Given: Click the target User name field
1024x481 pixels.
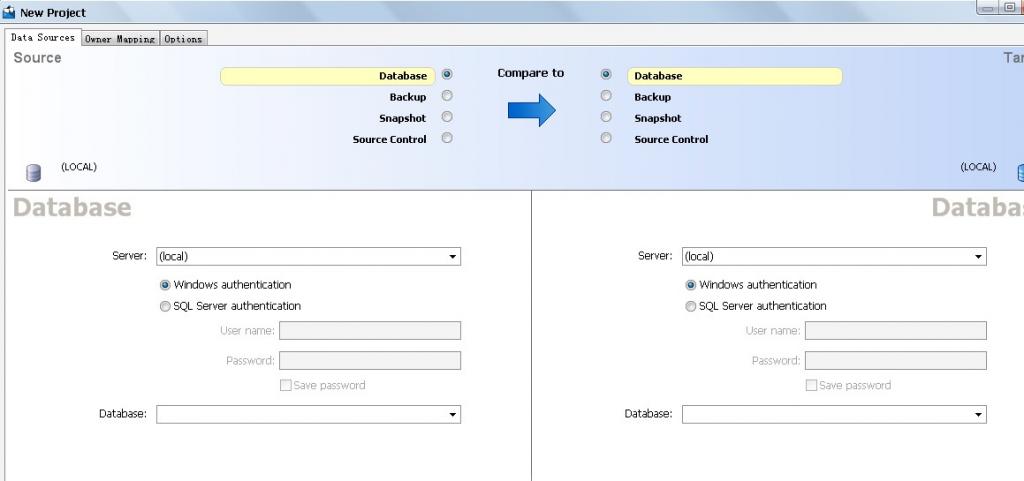Looking at the screenshot, I should click(895, 330).
